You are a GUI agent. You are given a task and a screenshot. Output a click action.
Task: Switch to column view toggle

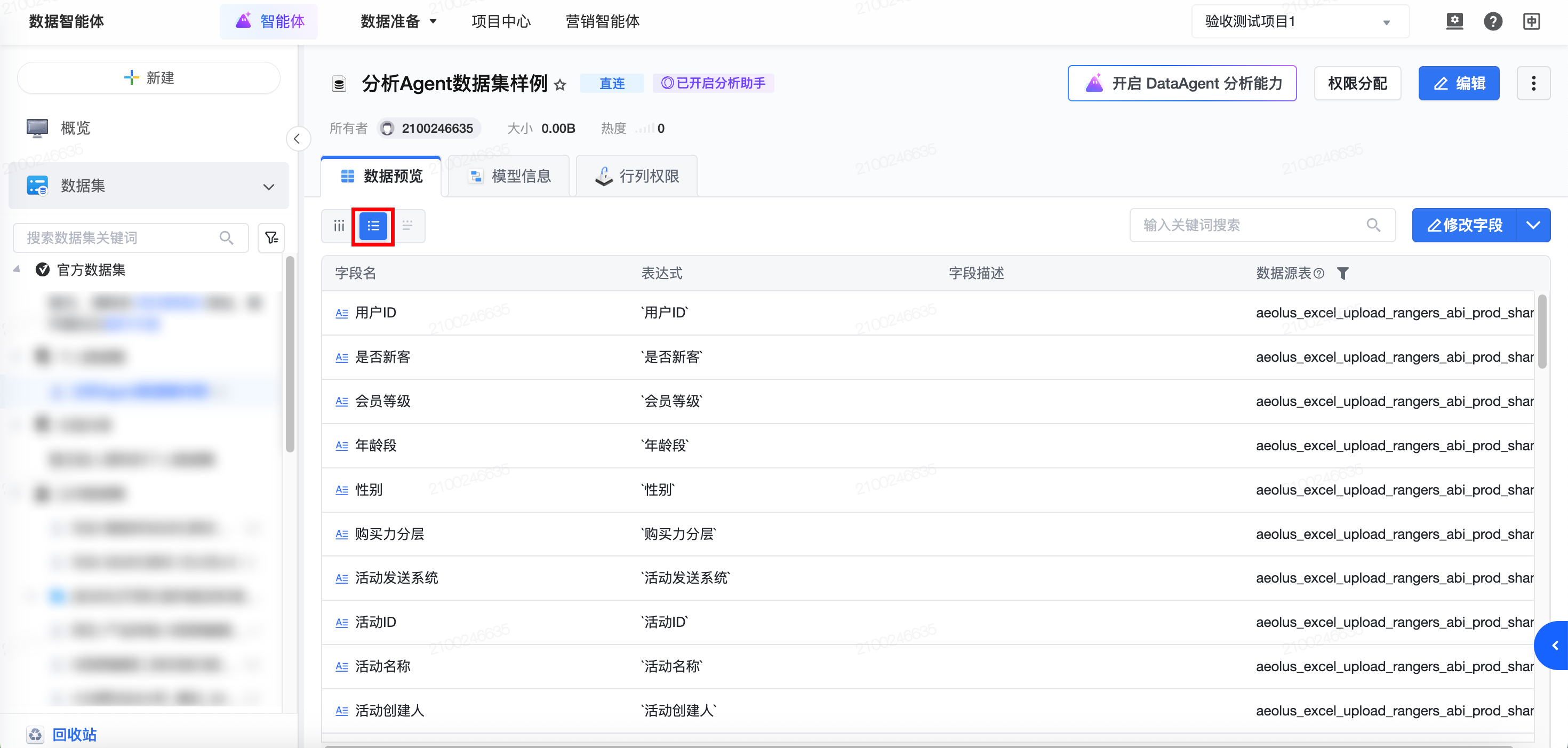click(x=339, y=226)
